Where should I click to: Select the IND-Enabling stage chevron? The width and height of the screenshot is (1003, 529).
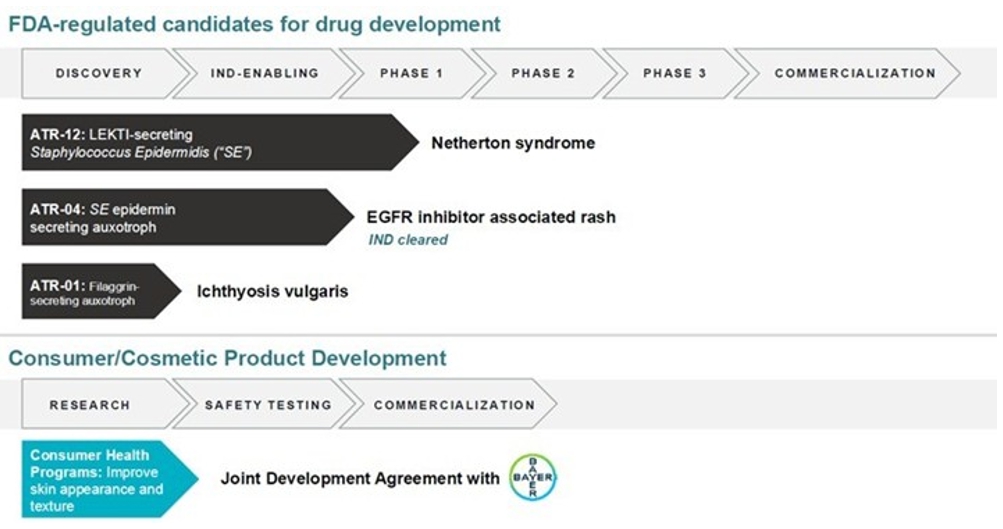coord(264,73)
